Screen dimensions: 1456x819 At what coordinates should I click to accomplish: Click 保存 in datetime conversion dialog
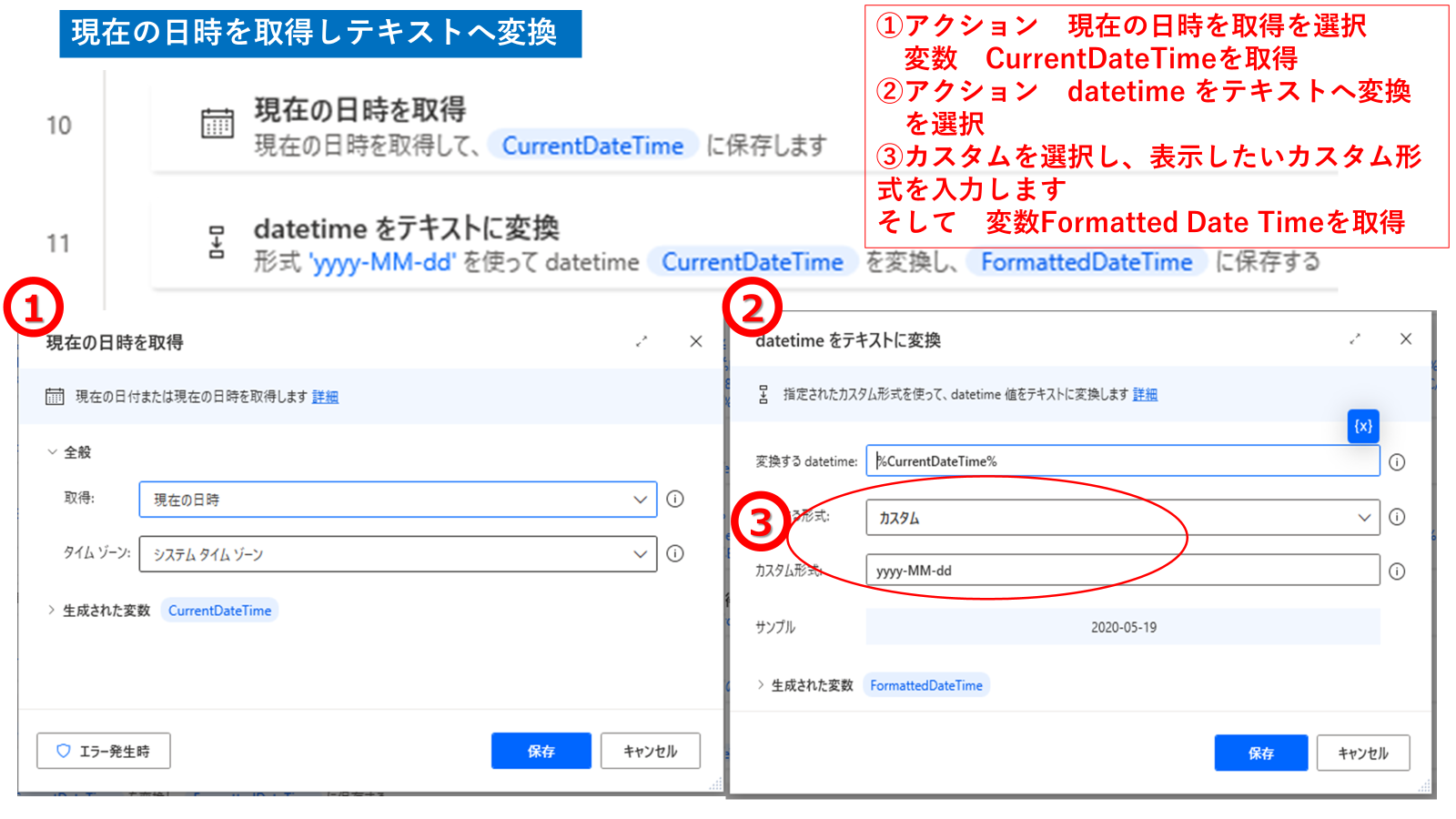coord(1261,753)
